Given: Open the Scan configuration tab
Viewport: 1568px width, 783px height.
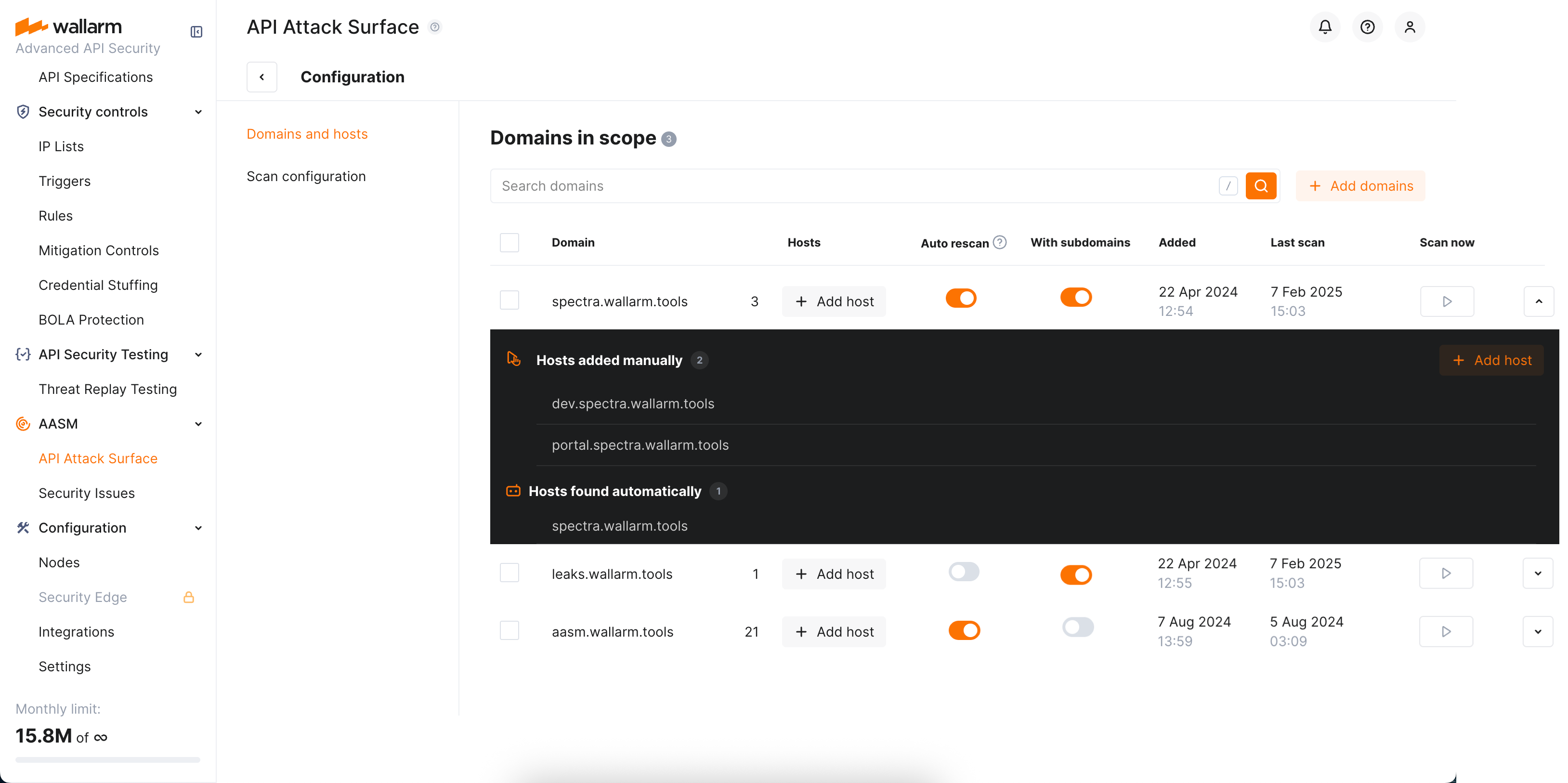Looking at the screenshot, I should pos(306,177).
